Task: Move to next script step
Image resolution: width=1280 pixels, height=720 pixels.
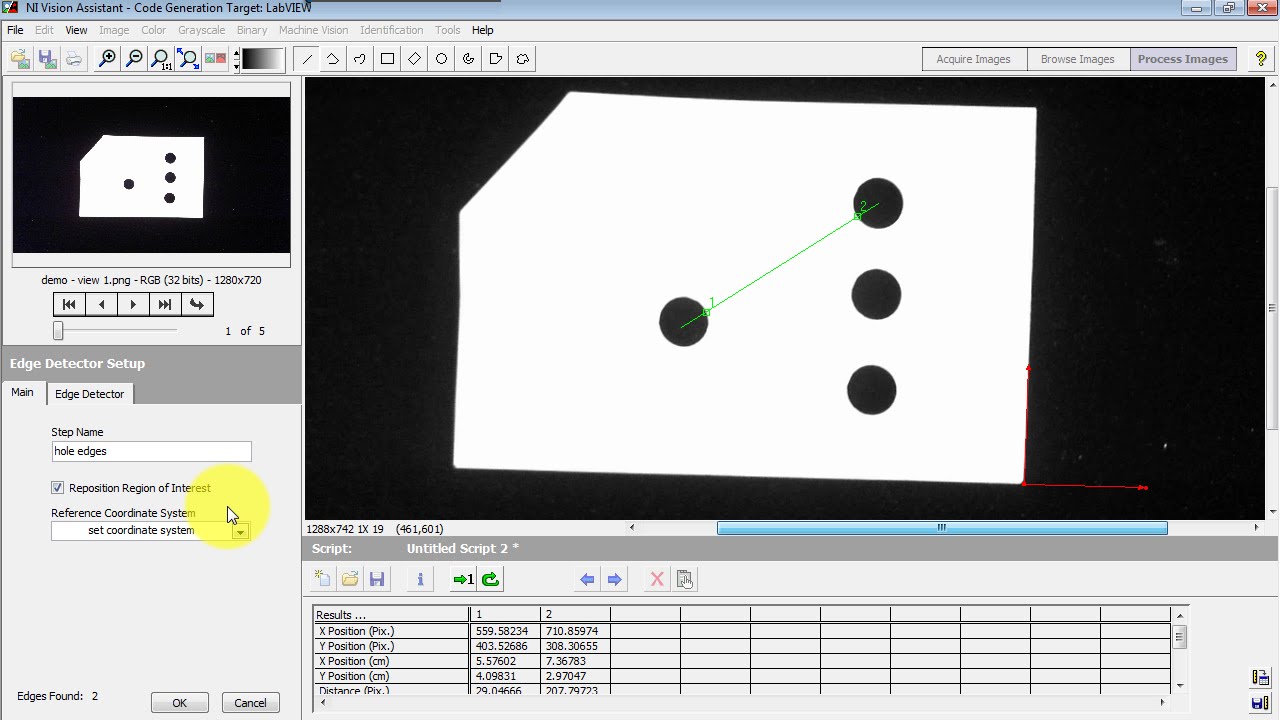Action: [615, 579]
